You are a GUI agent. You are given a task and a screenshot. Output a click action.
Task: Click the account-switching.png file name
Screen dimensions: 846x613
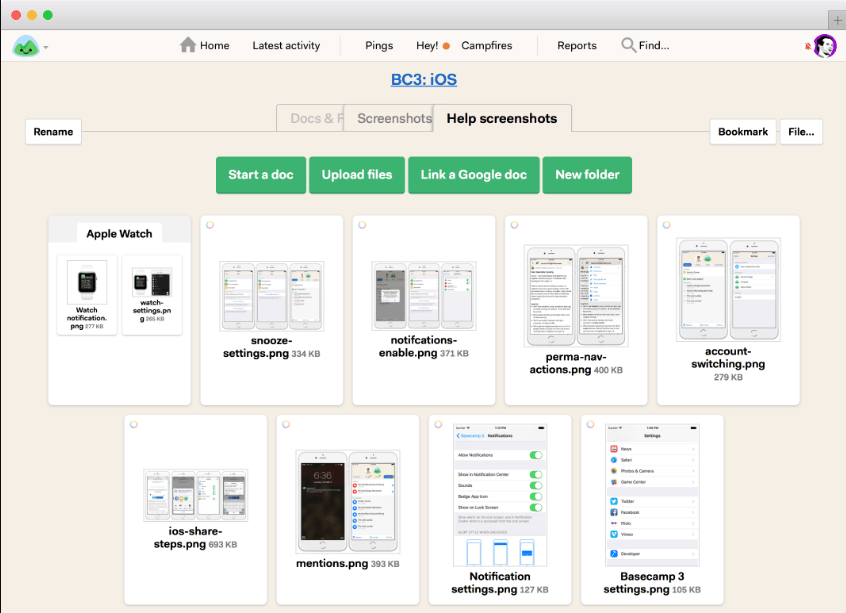[x=728, y=358]
